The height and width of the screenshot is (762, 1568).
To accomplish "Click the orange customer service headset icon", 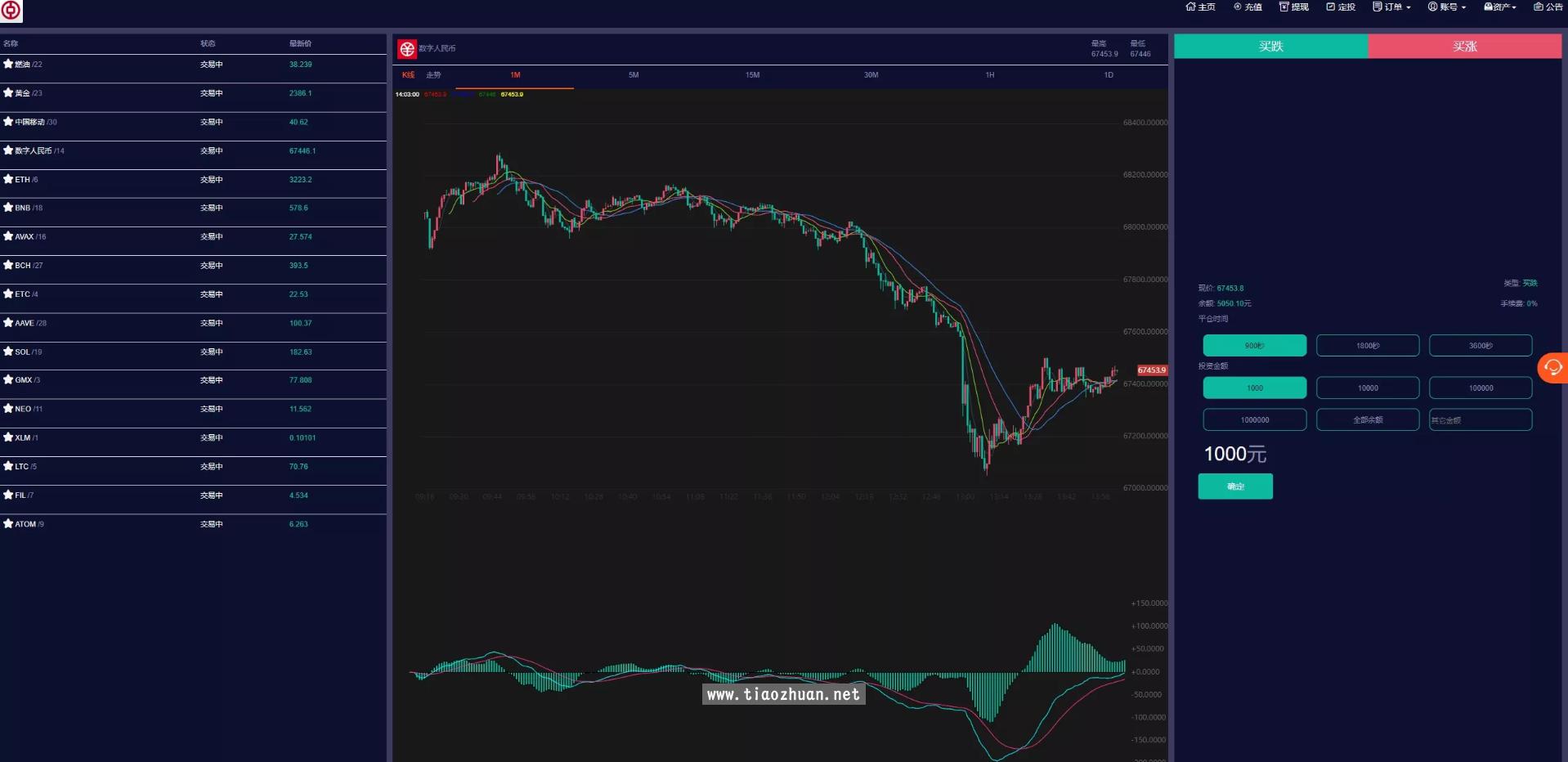I will (x=1552, y=368).
